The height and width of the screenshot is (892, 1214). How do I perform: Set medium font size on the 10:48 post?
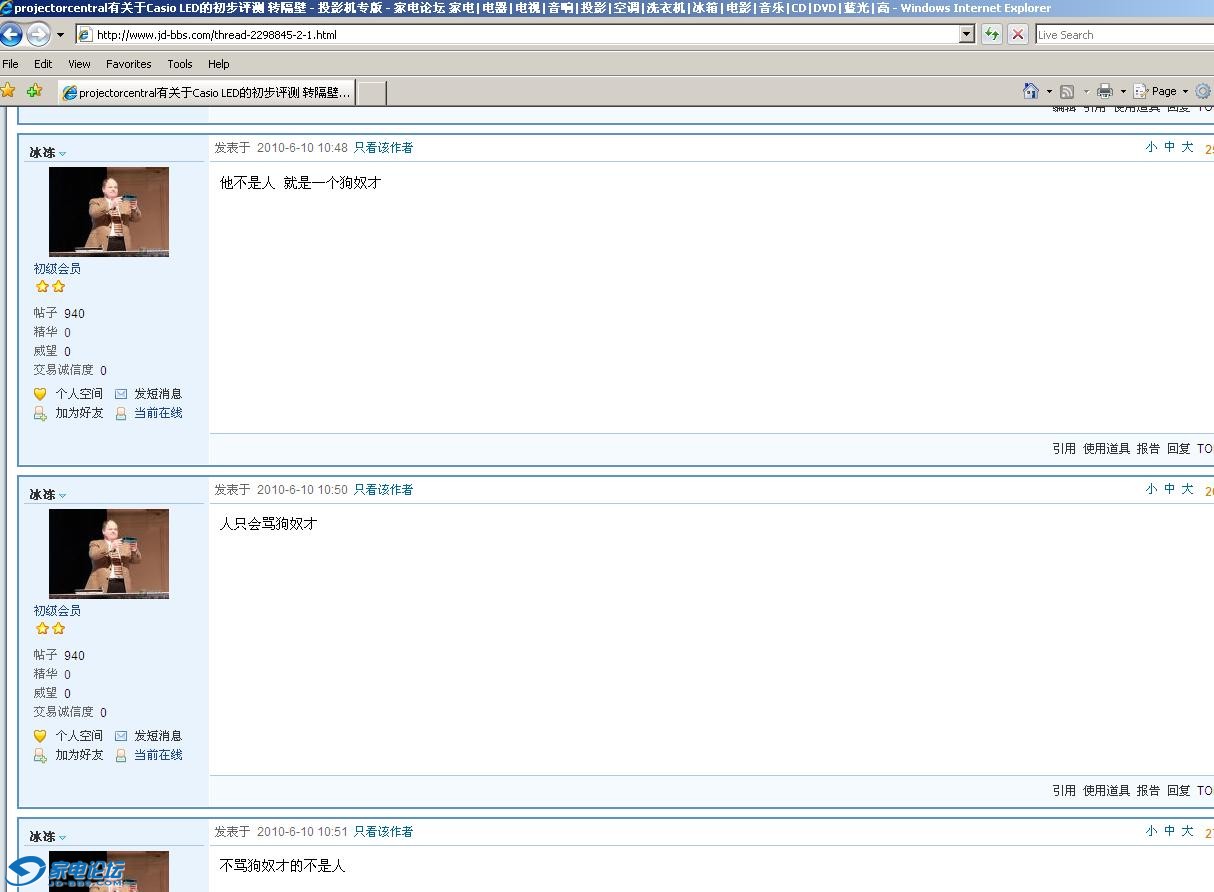tap(1169, 147)
